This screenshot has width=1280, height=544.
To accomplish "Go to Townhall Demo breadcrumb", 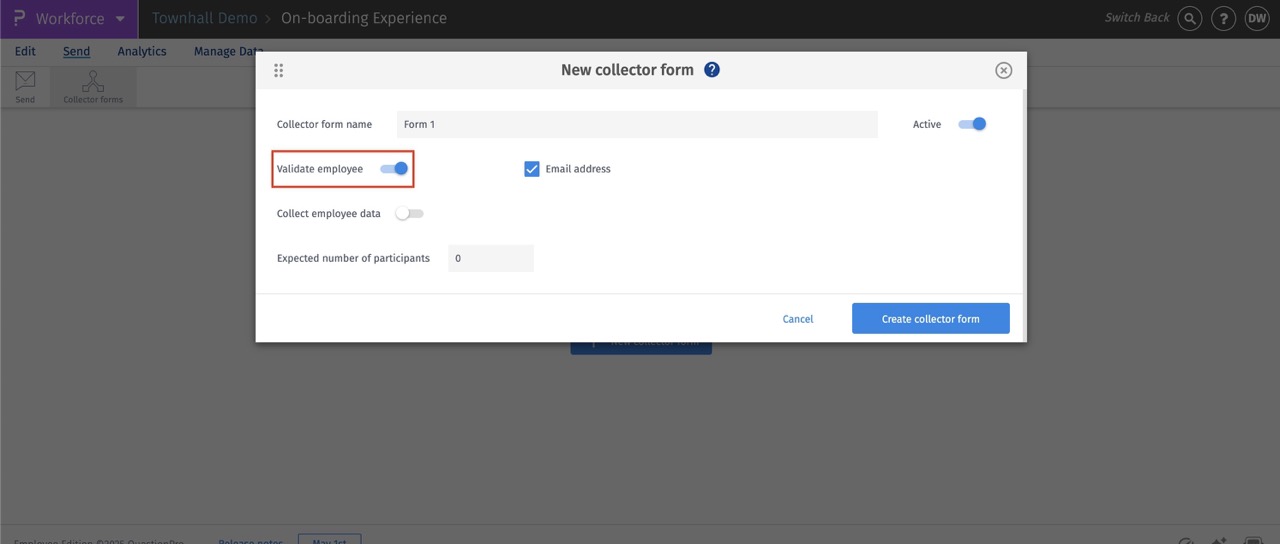I will (x=204, y=18).
